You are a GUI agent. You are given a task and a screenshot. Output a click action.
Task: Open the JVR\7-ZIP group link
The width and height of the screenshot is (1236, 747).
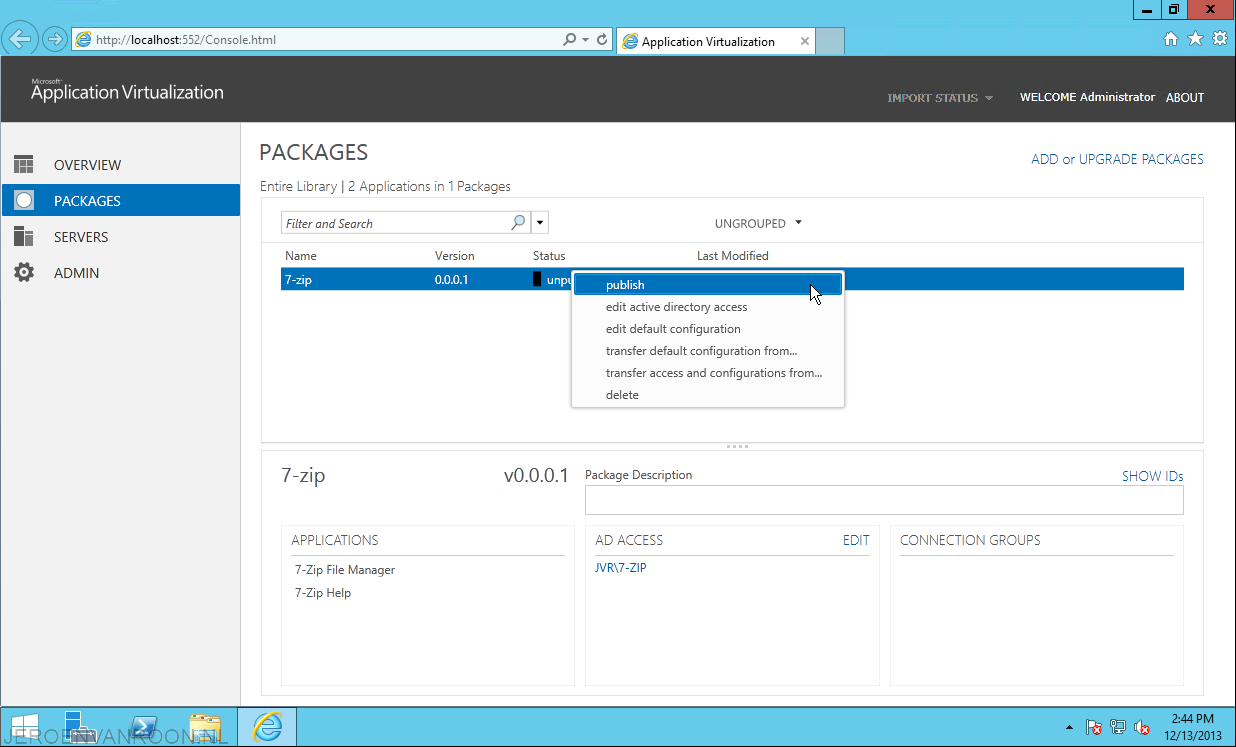click(x=620, y=568)
